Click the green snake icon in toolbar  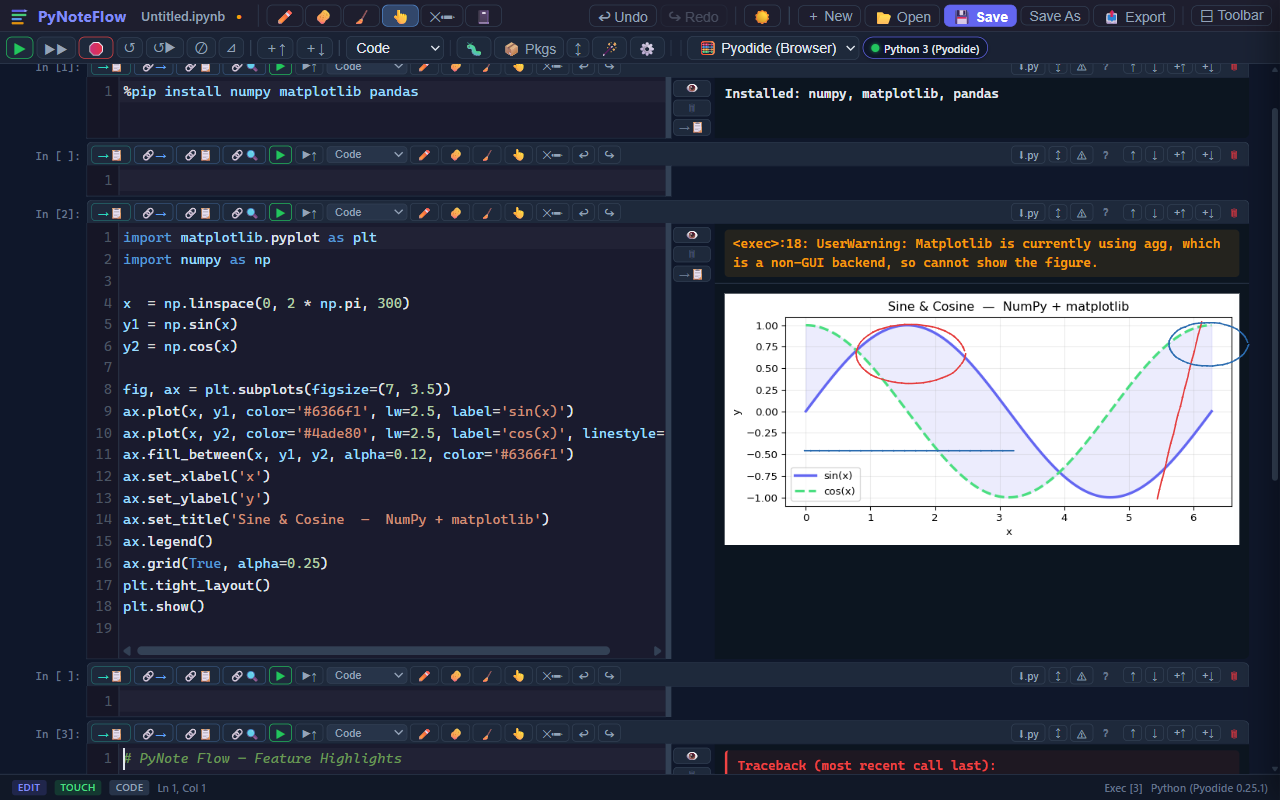tap(473, 48)
